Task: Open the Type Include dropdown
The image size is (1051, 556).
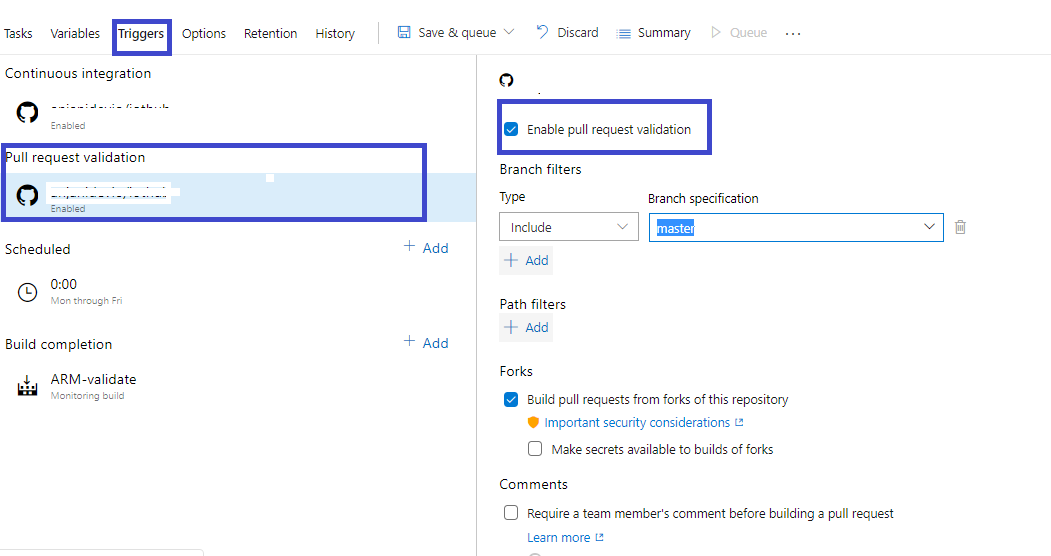Action: pyautogui.click(x=568, y=227)
